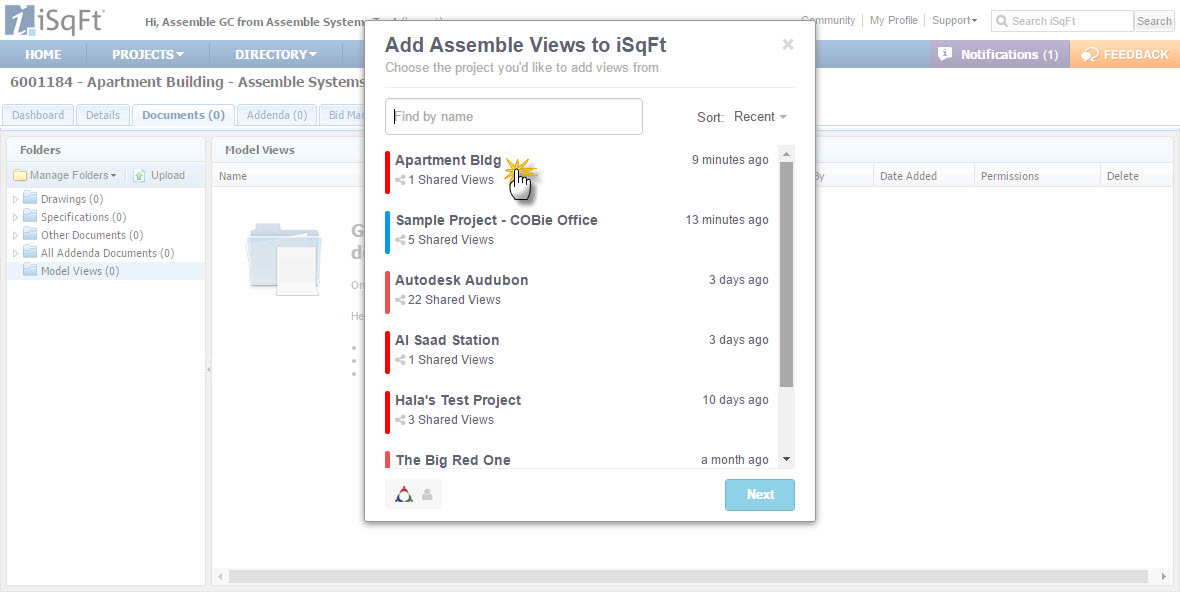Click share icon under Al Saad Station

400,360
